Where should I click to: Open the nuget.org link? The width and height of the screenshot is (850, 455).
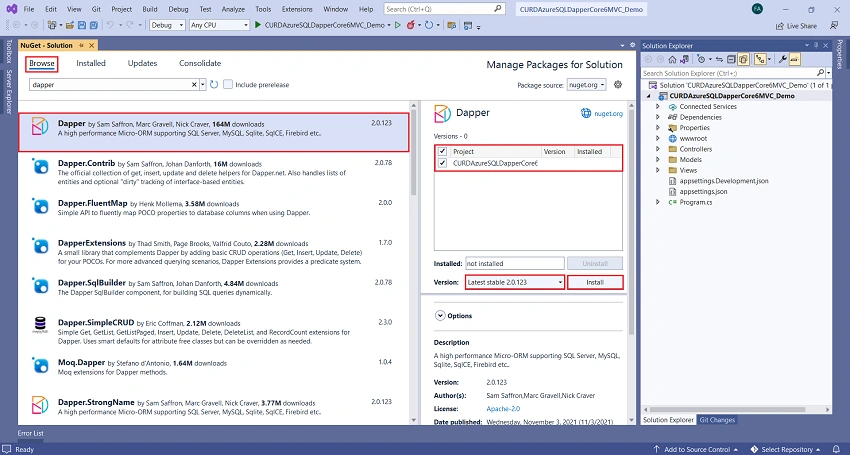[x=608, y=113]
